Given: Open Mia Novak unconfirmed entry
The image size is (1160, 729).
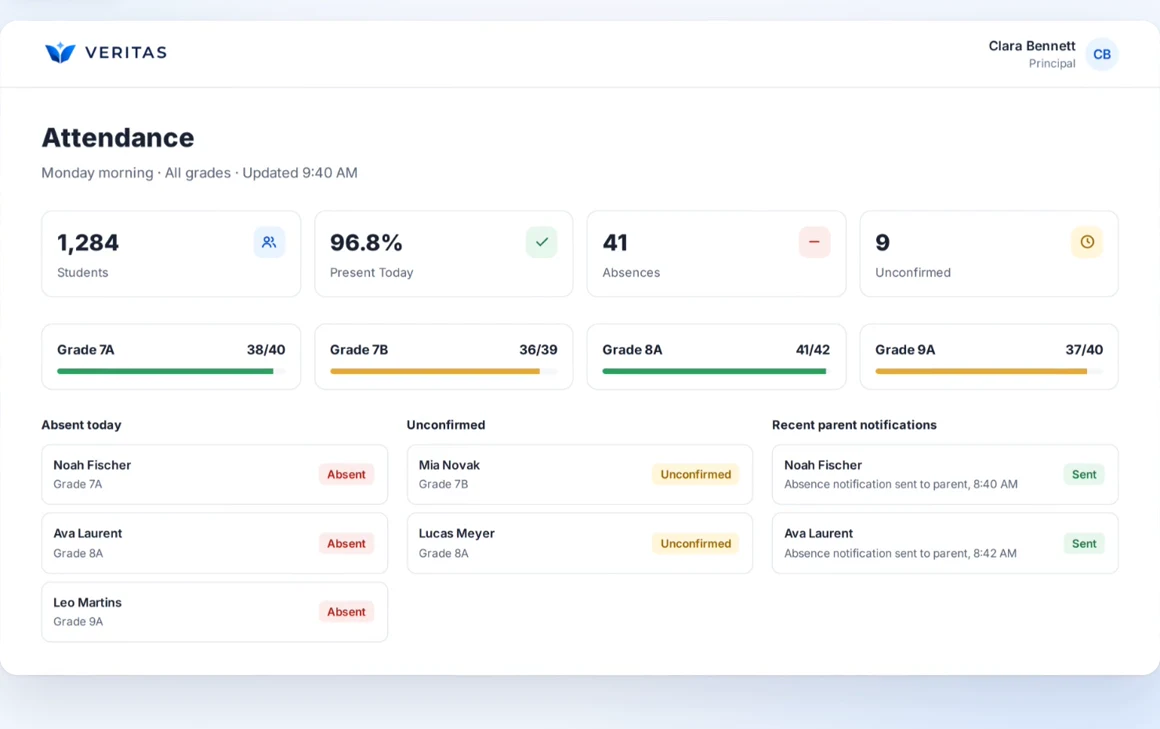Looking at the screenshot, I should click(579, 474).
